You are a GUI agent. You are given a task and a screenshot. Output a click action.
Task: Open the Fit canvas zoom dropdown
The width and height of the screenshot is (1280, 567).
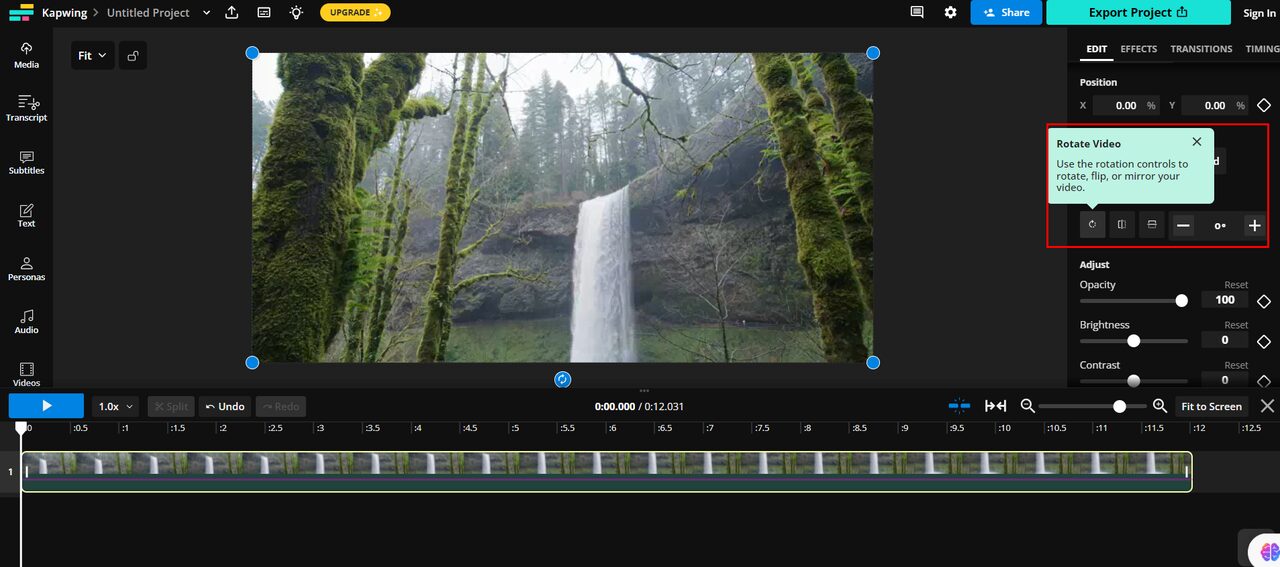[x=92, y=56]
